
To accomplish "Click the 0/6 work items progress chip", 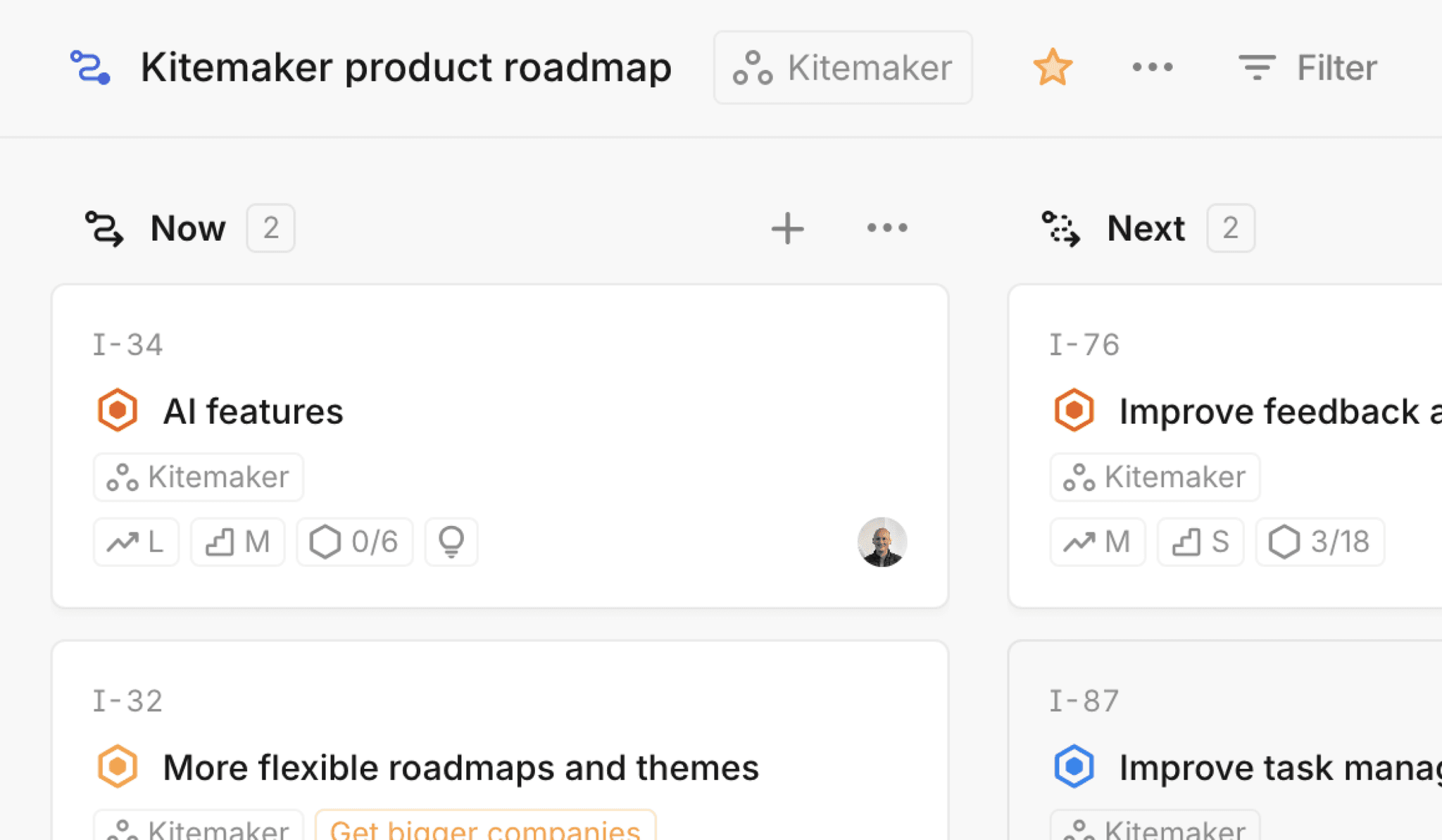I will pos(355,542).
